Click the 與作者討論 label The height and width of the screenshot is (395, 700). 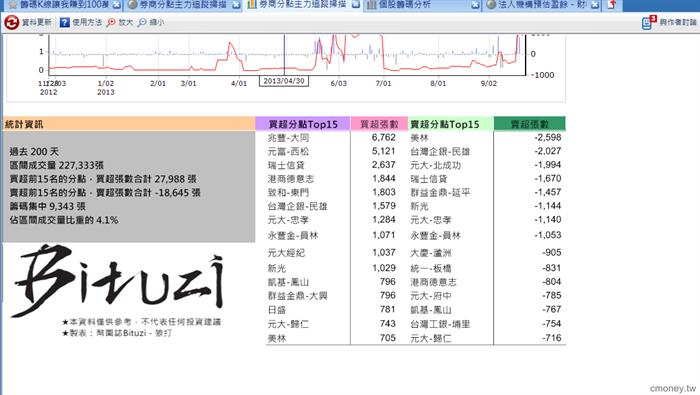click(678, 22)
